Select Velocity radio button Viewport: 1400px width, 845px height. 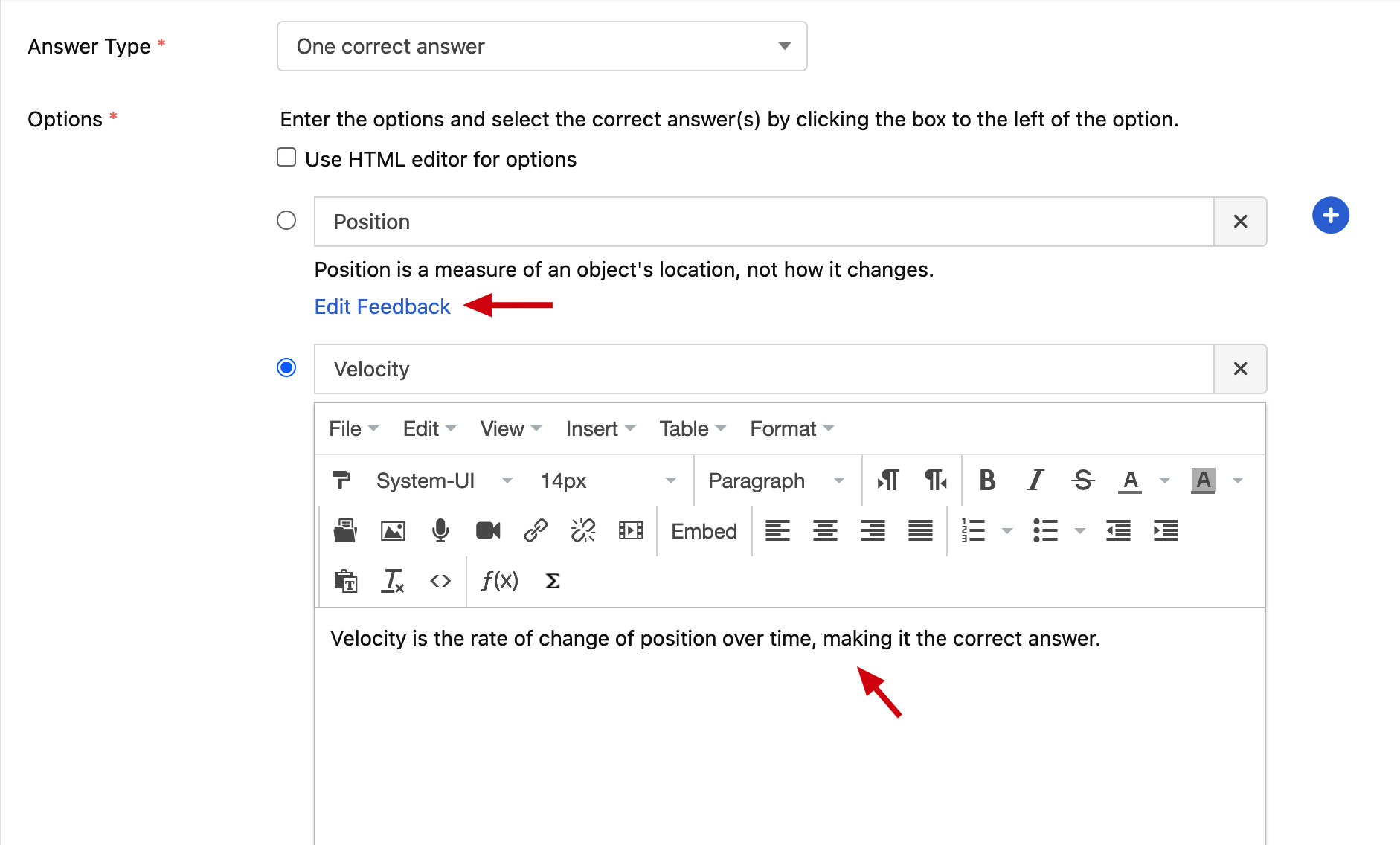click(286, 368)
